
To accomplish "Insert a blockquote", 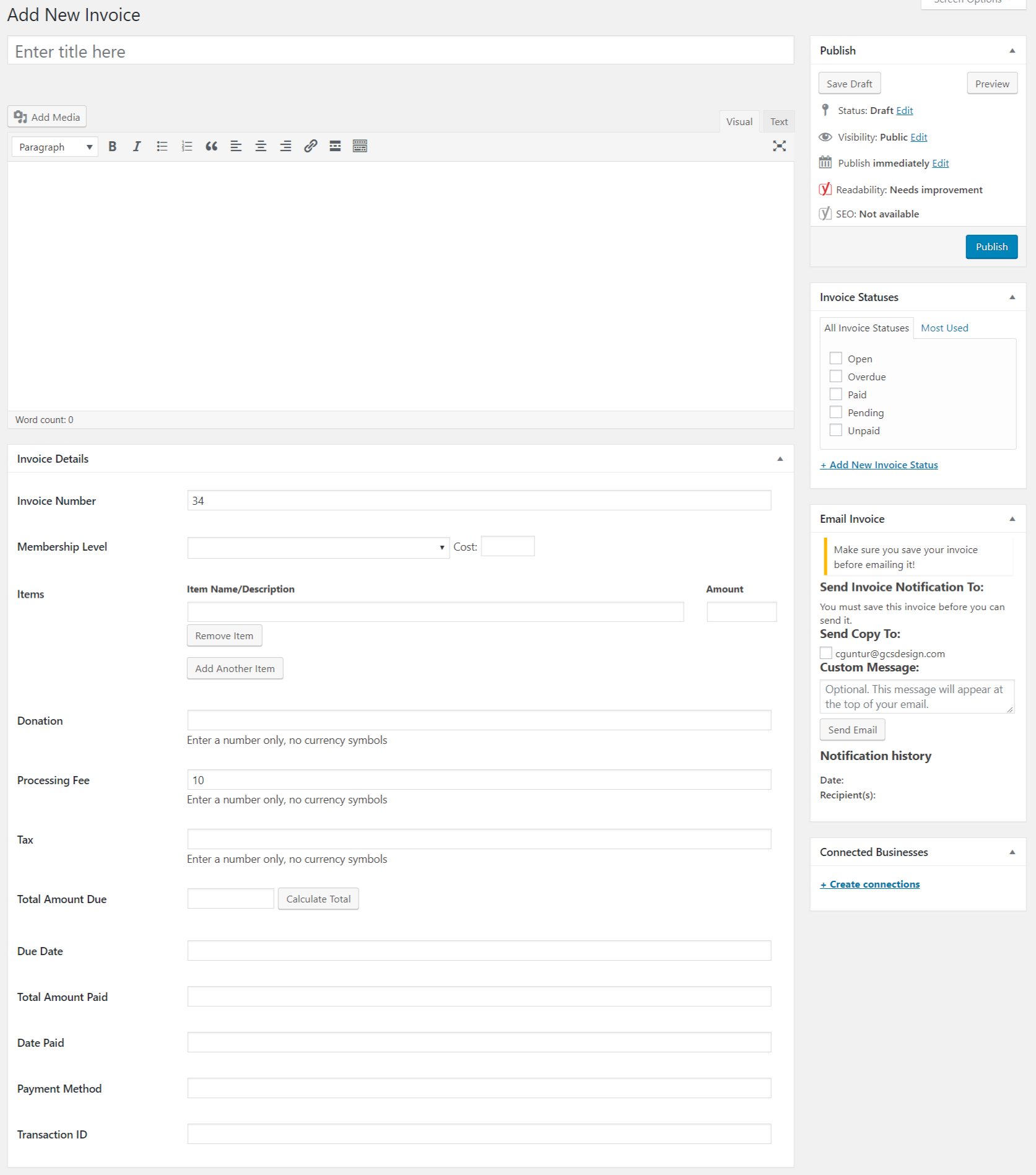I will pos(211,146).
